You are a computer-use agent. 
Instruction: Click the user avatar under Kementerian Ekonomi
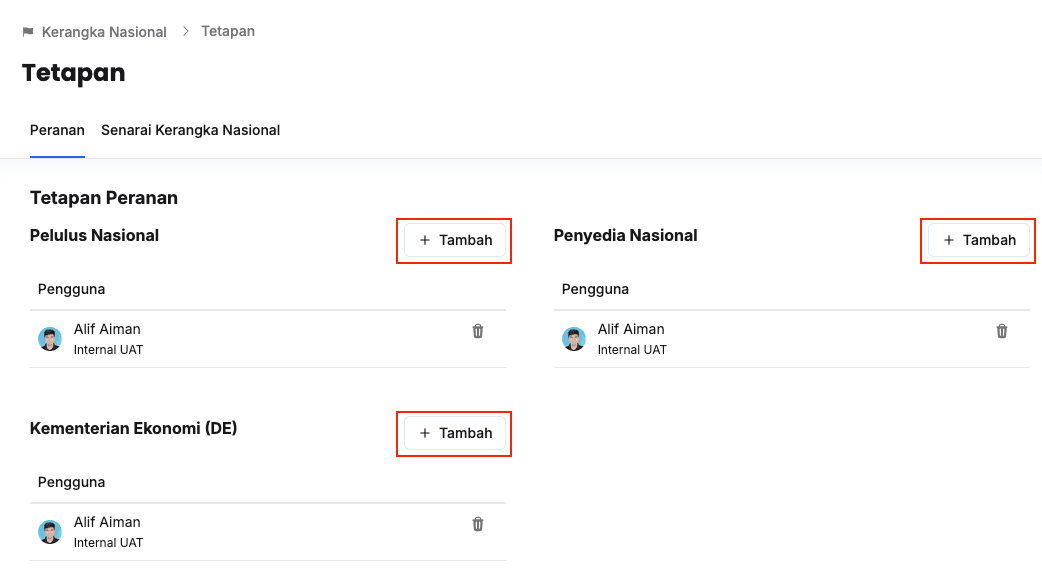click(x=50, y=532)
